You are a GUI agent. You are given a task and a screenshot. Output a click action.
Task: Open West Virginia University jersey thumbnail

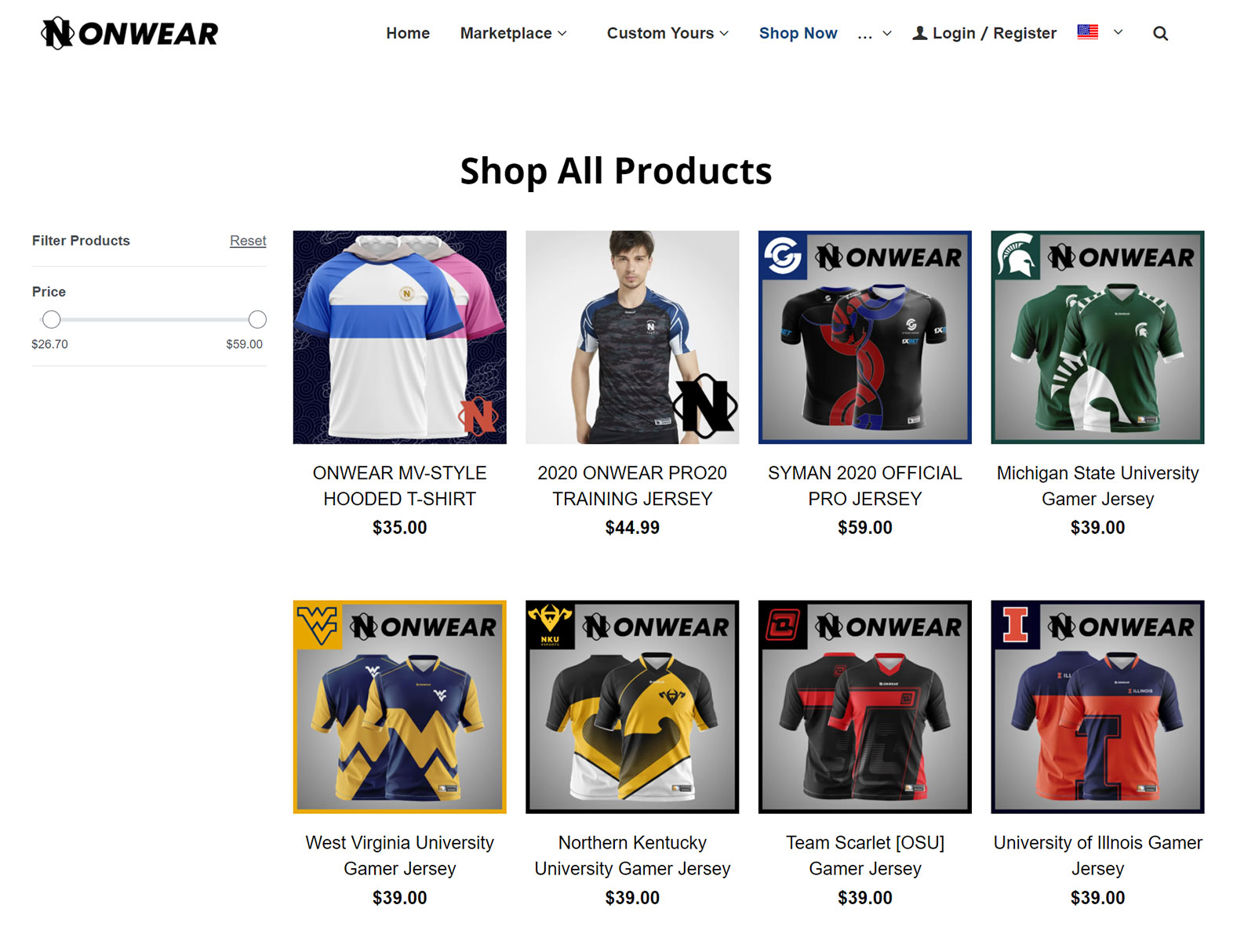click(x=399, y=707)
